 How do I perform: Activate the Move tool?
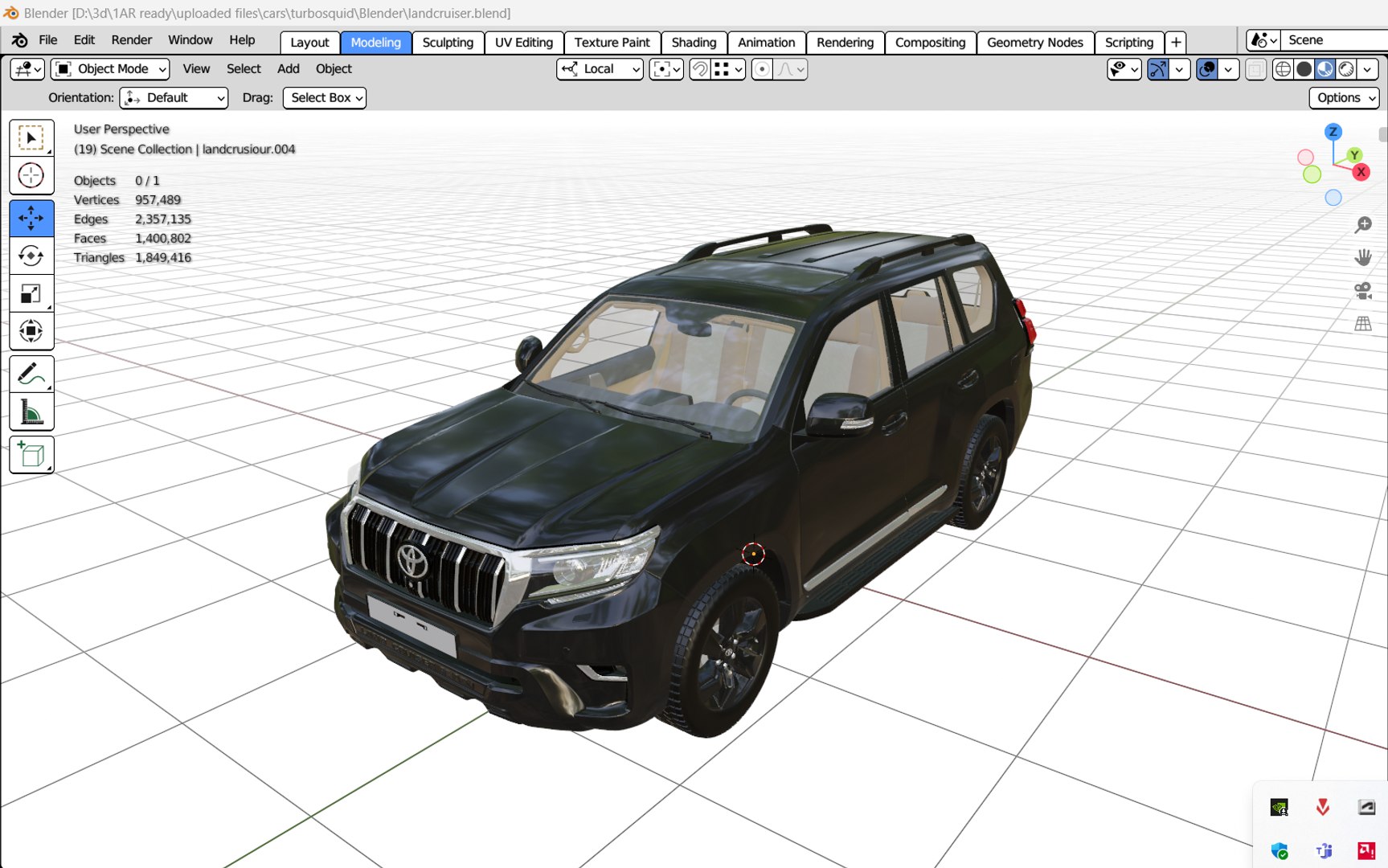(31, 218)
